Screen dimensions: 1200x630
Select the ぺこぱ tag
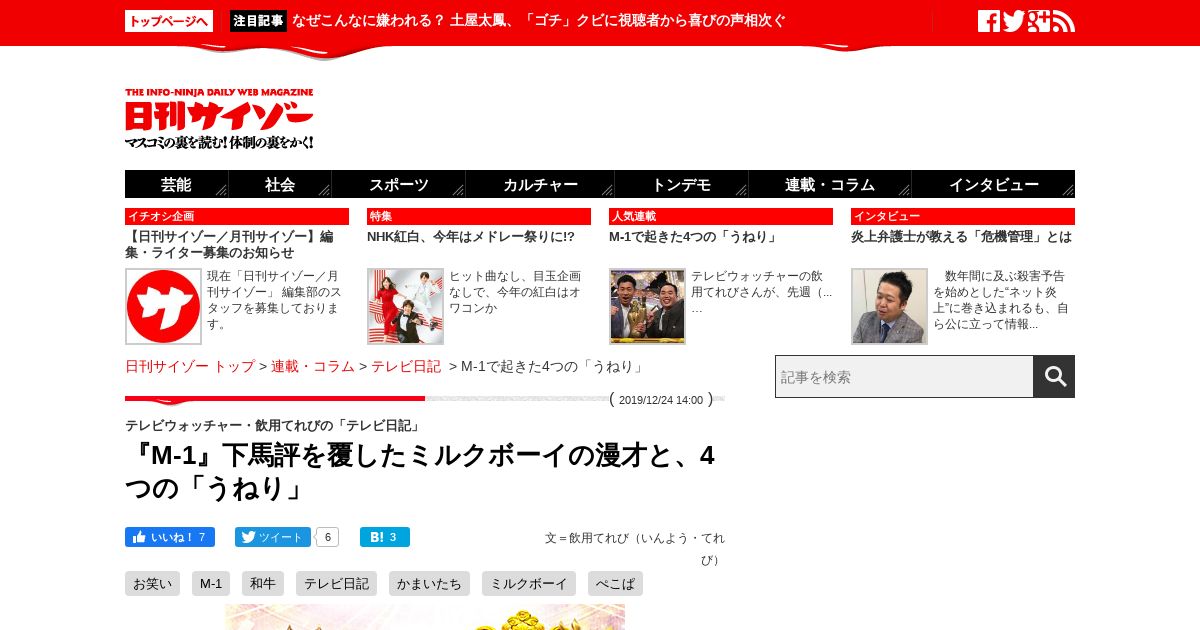tap(615, 584)
